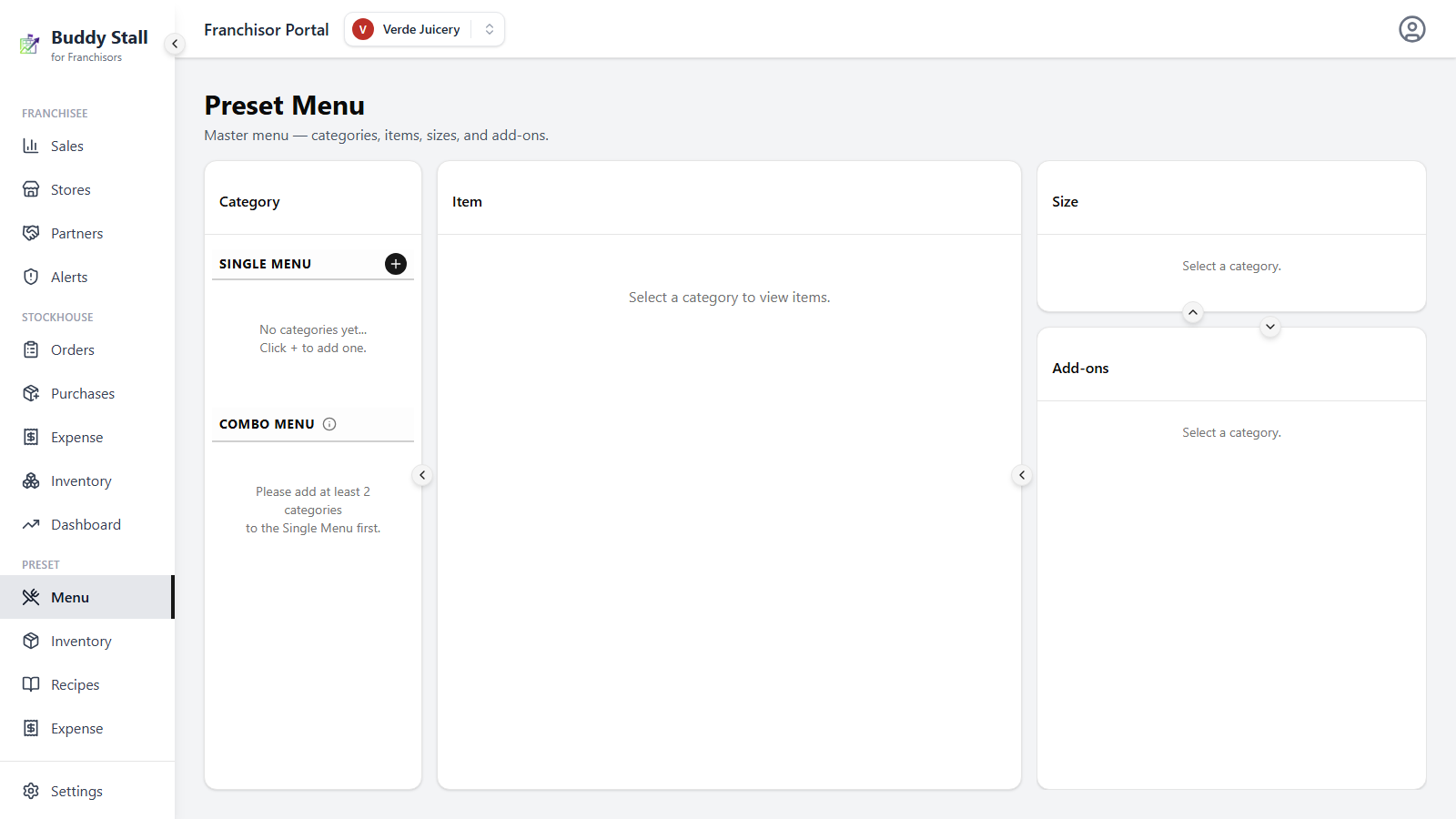Click the Preset Menu page title

pos(284,106)
